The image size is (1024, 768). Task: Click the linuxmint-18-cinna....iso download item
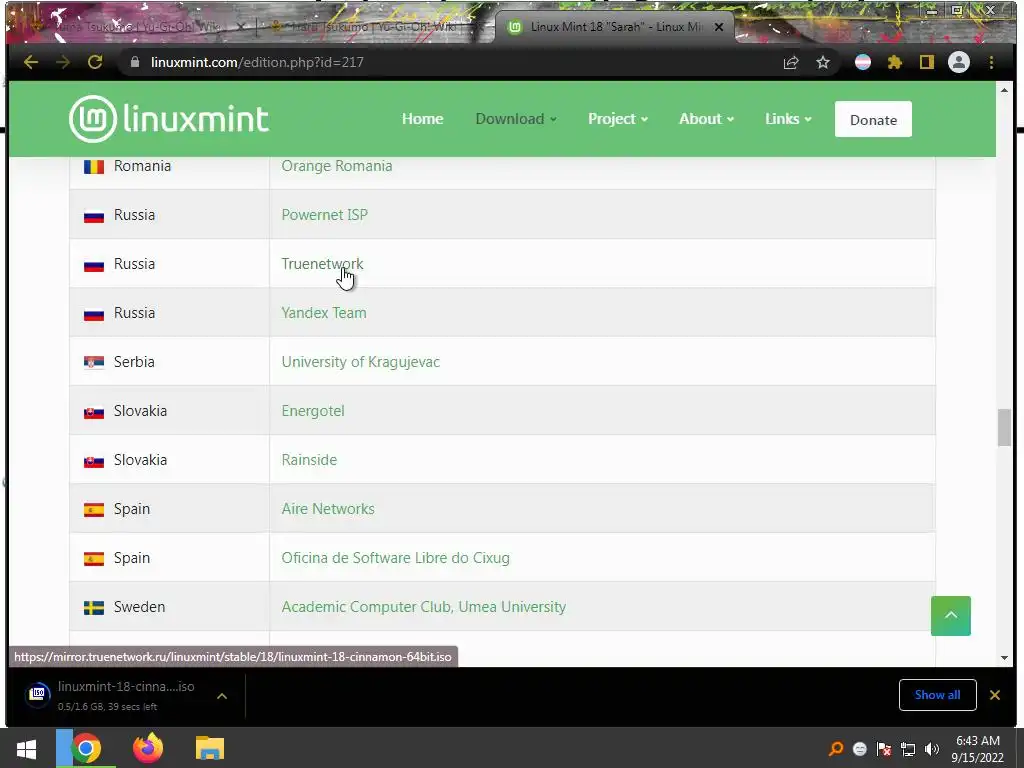point(125,695)
